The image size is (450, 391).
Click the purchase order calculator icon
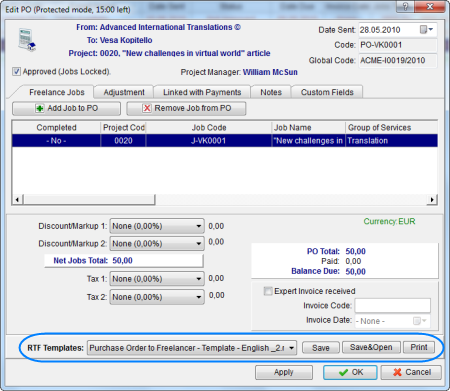click(x=27, y=40)
